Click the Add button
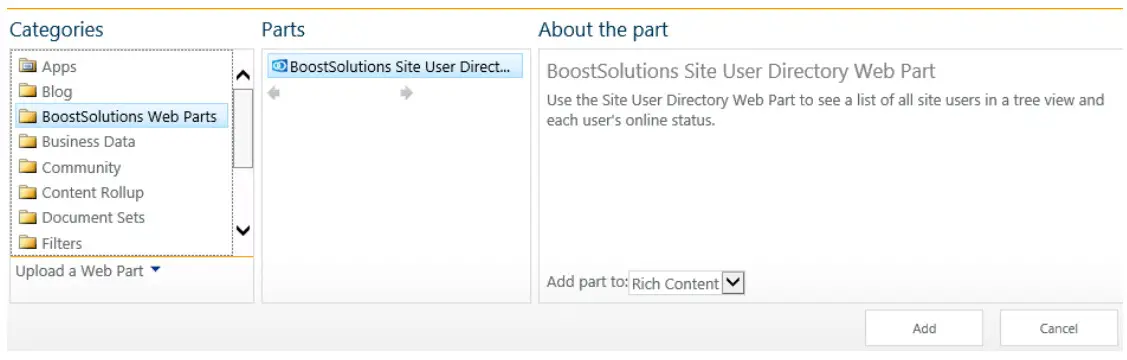1127x360 pixels. 924,328
